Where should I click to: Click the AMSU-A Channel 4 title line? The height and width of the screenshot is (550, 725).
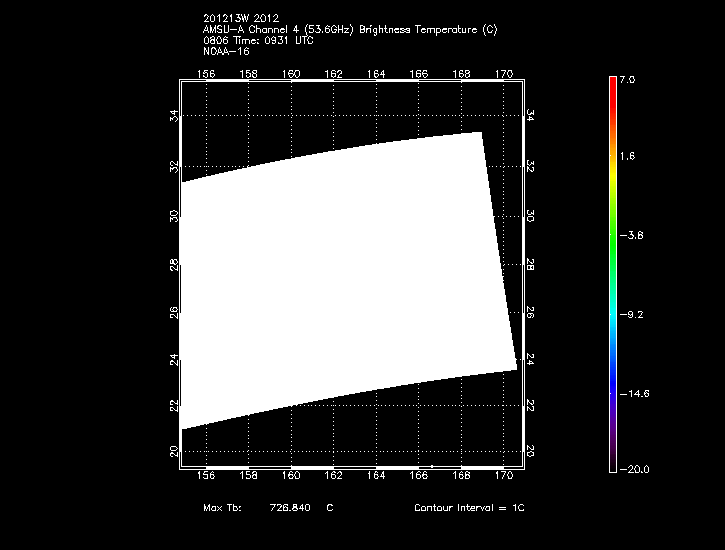[349, 30]
